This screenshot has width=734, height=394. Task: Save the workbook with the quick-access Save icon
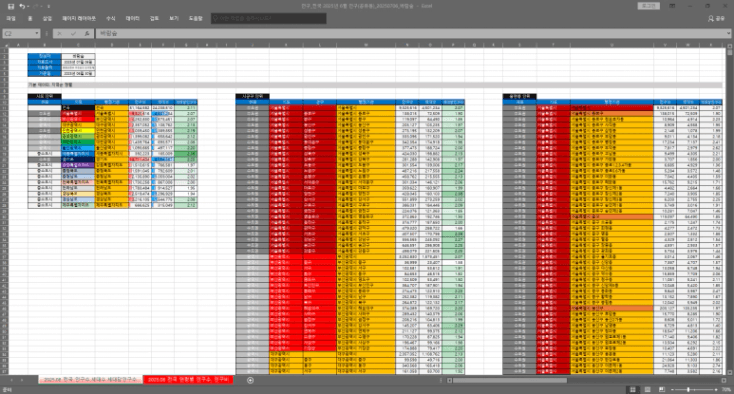point(11,7)
